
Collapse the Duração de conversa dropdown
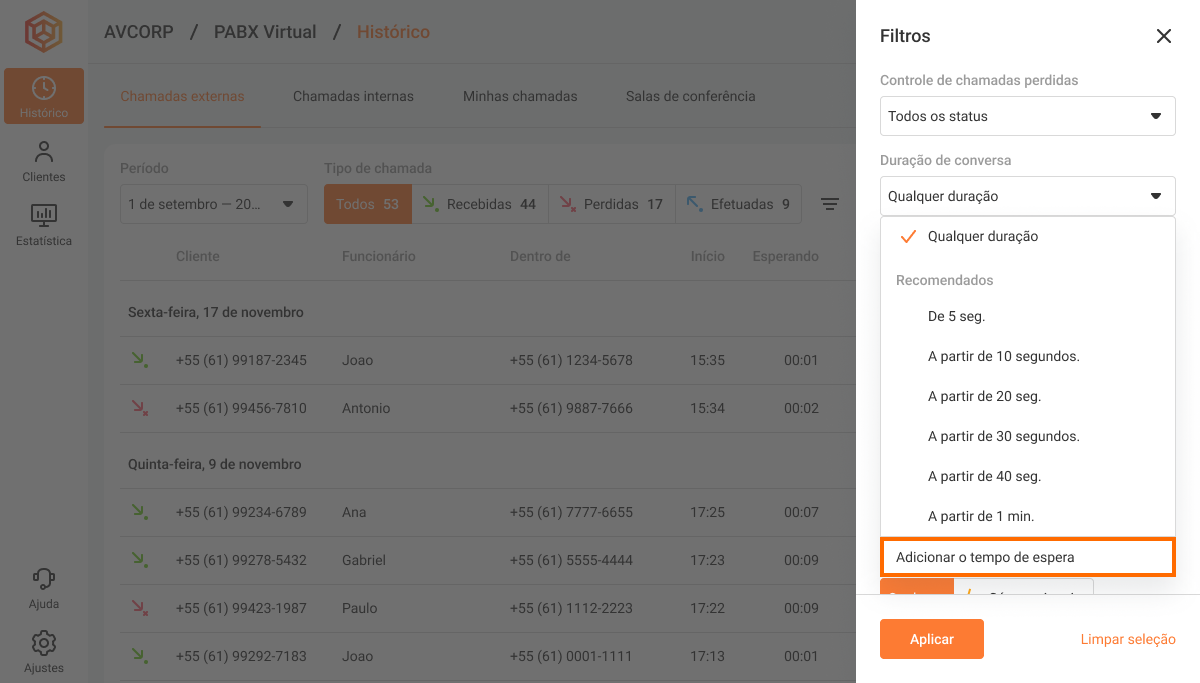click(1027, 196)
